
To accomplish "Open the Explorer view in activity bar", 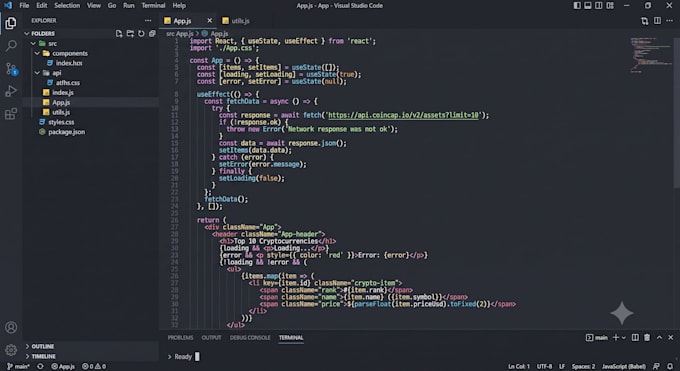I will pyautogui.click(x=11, y=23).
